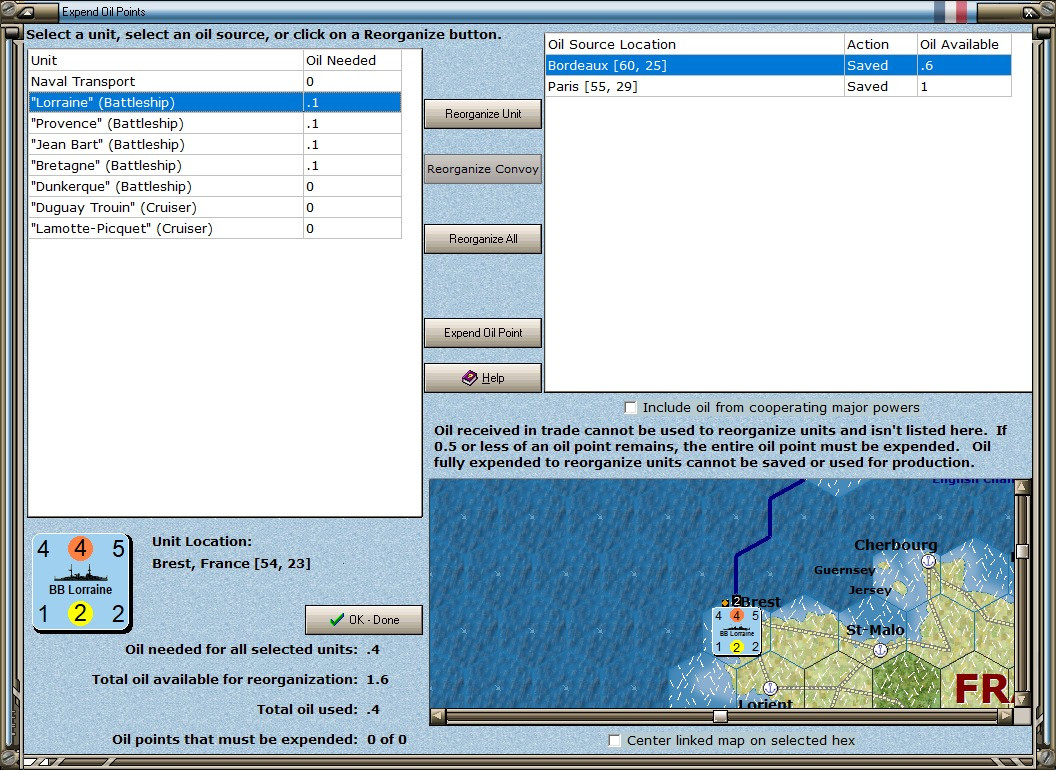Select the "Lamotte-Picquet" (Cruiser) row
This screenshot has height=770, width=1056.
pos(215,228)
